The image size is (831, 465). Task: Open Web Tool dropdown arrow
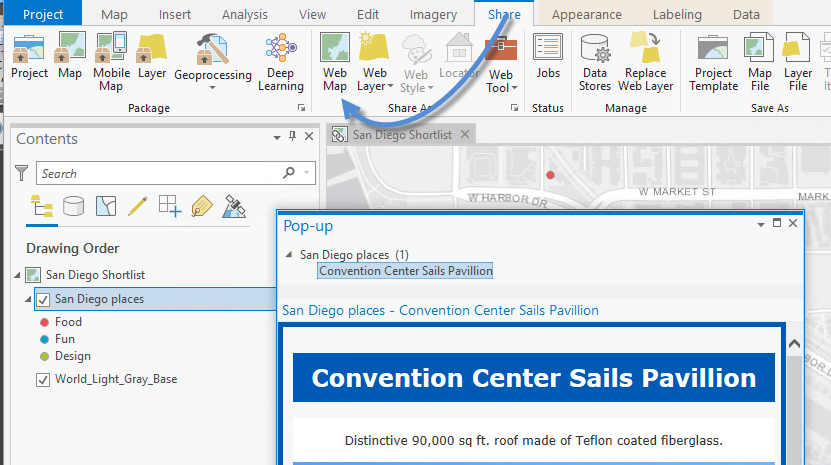(514, 88)
